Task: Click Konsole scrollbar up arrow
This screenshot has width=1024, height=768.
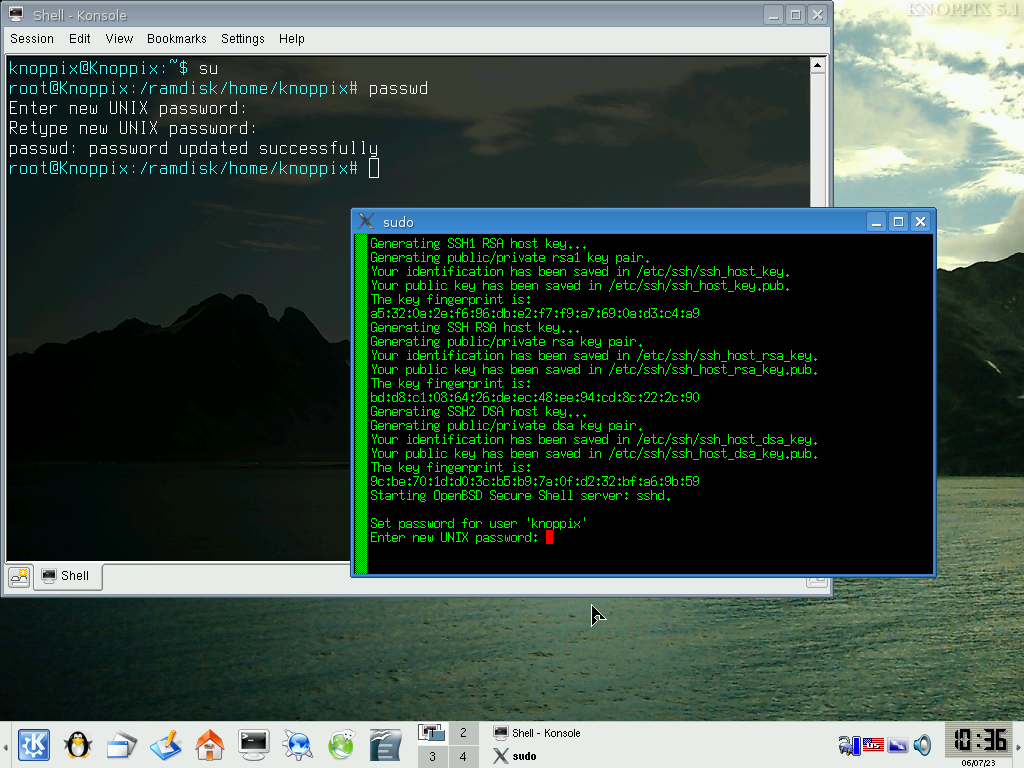Action: (x=818, y=65)
